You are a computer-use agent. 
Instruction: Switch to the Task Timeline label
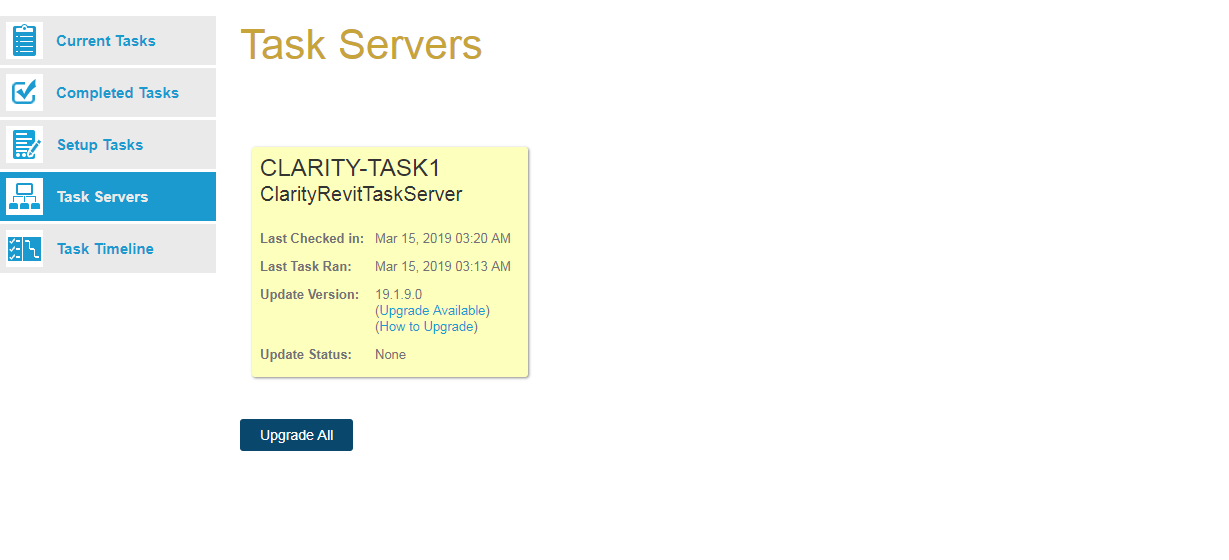pos(105,249)
